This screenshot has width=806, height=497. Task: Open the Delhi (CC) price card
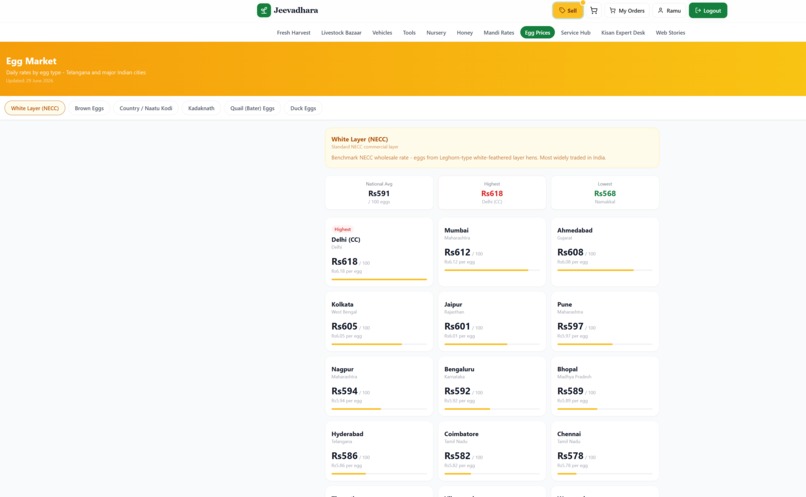[379, 252]
